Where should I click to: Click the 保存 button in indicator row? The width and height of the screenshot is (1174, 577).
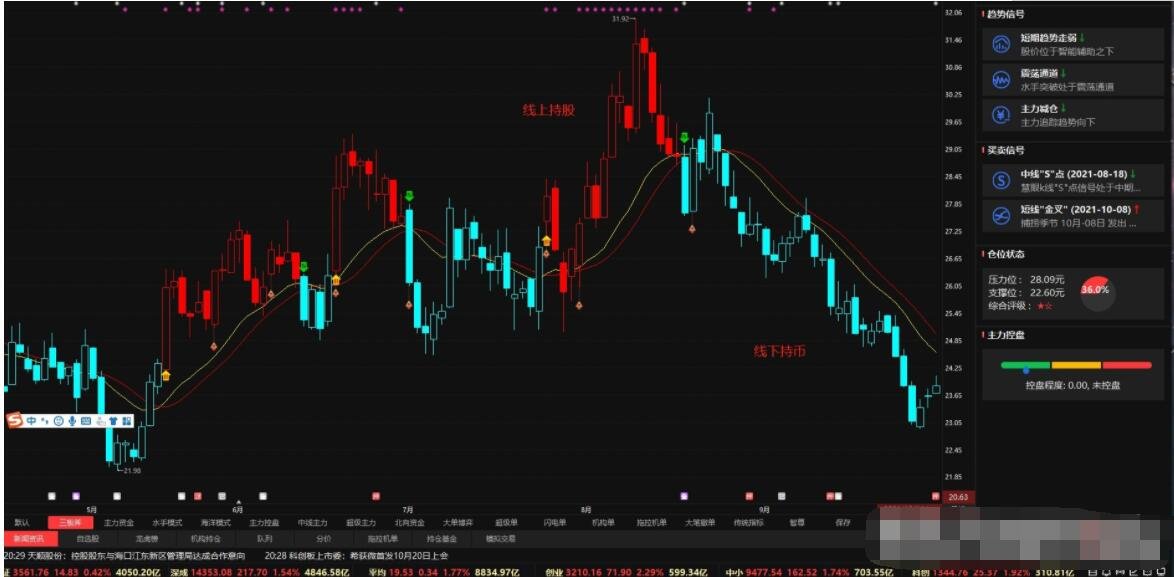(x=843, y=522)
